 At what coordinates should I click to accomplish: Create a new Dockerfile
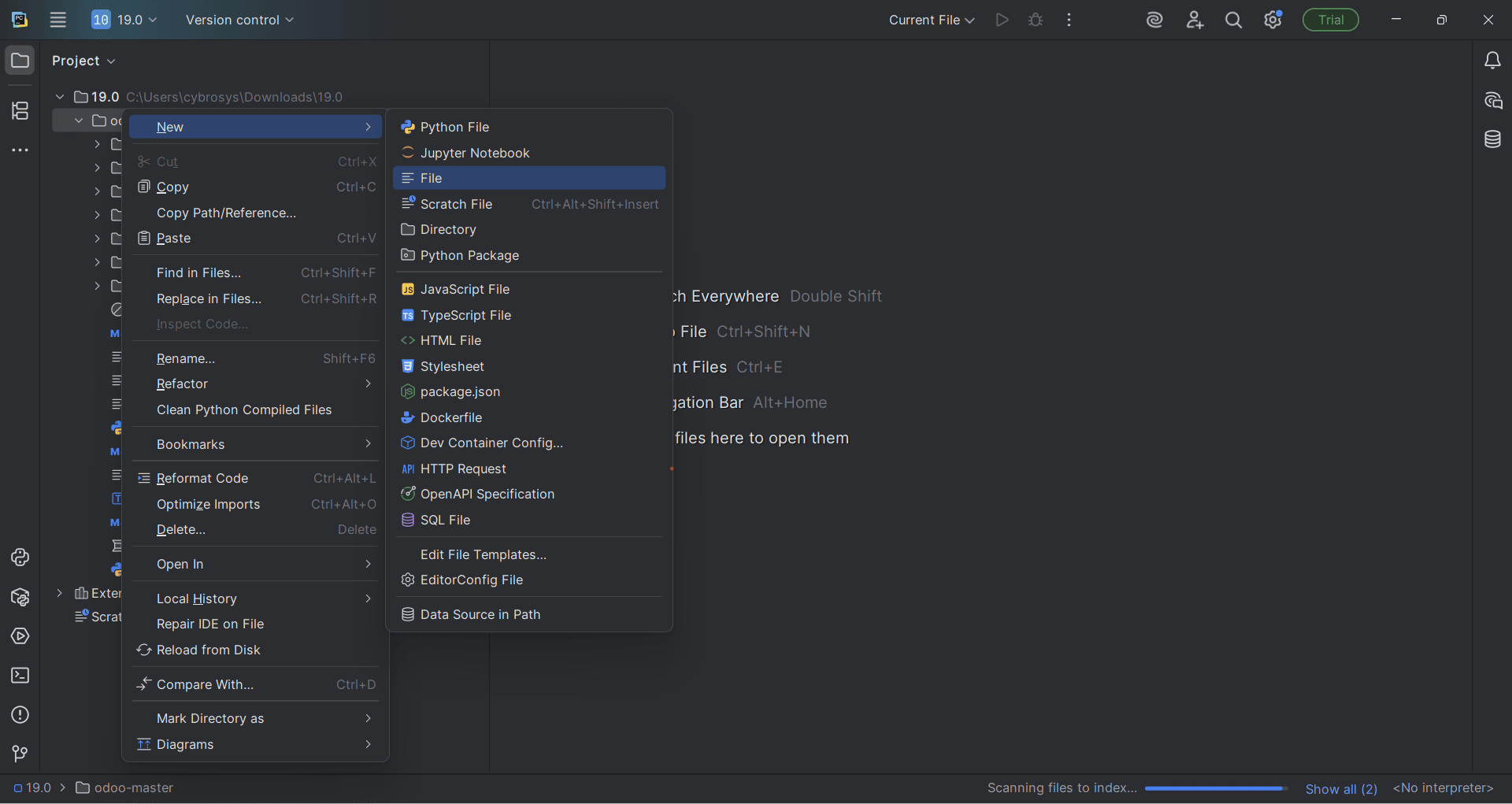[529, 417]
